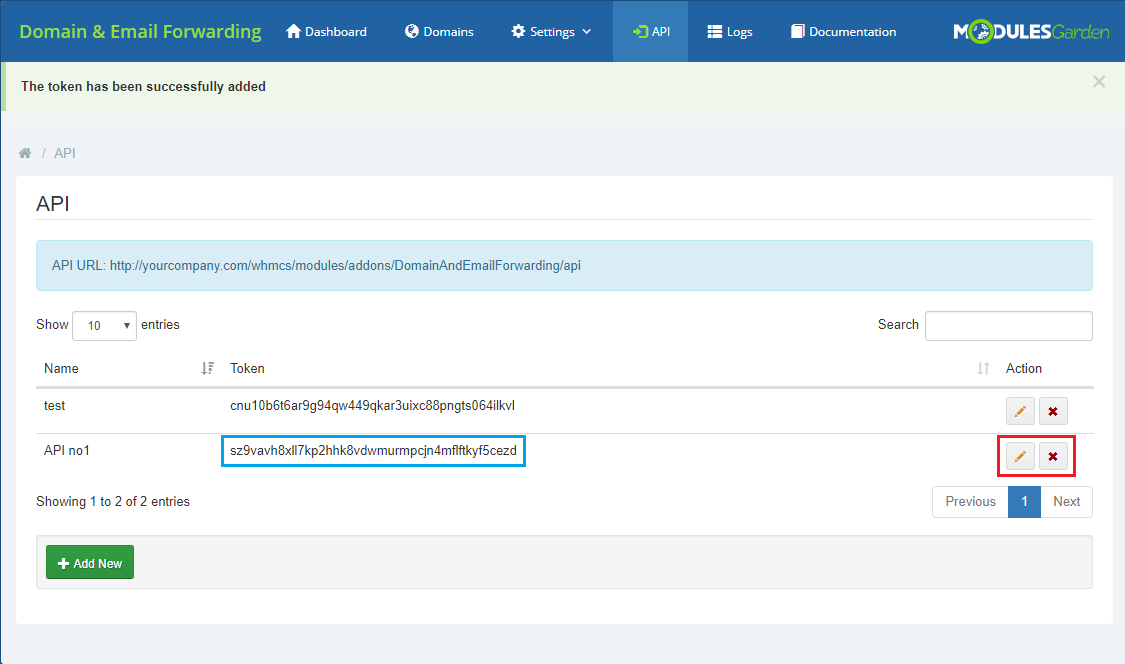The image size is (1125, 664).
Task: Go to Next page of entries
Action: click(1066, 502)
